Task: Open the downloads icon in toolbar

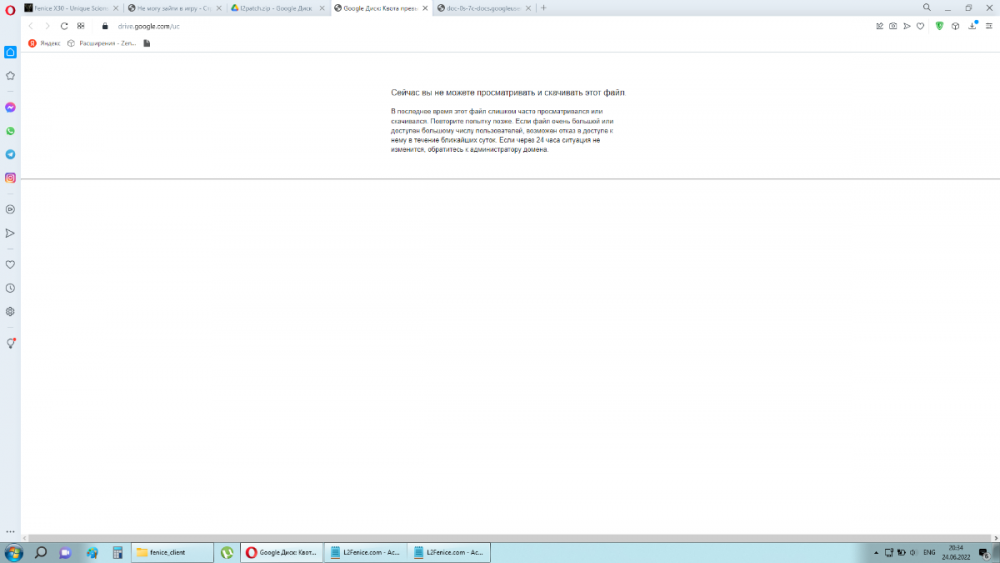Action: (972, 26)
